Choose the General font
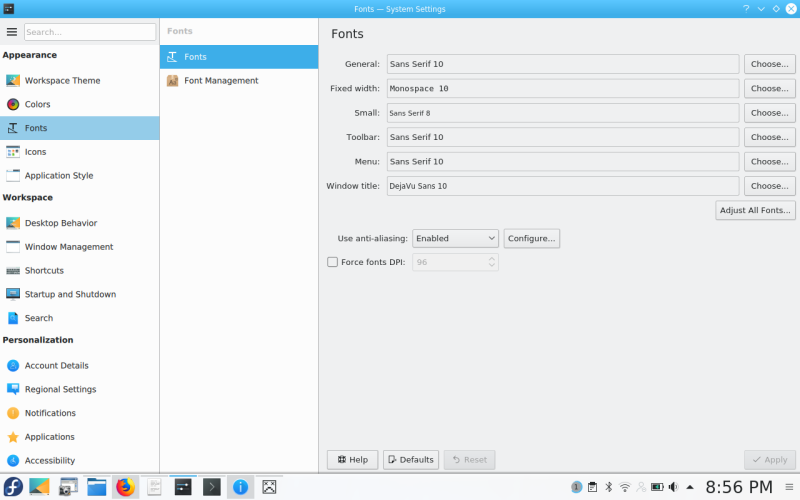Screen dimensions: 800x500 click(769, 64)
